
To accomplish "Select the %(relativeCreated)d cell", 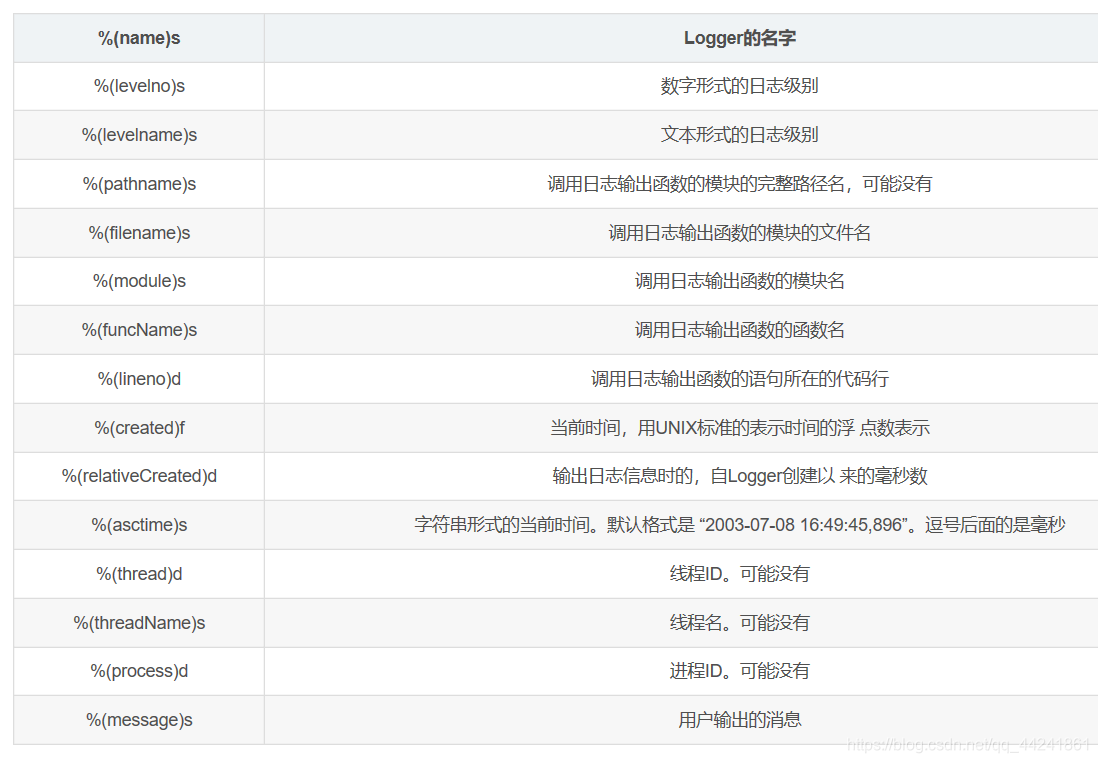I will click(139, 476).
